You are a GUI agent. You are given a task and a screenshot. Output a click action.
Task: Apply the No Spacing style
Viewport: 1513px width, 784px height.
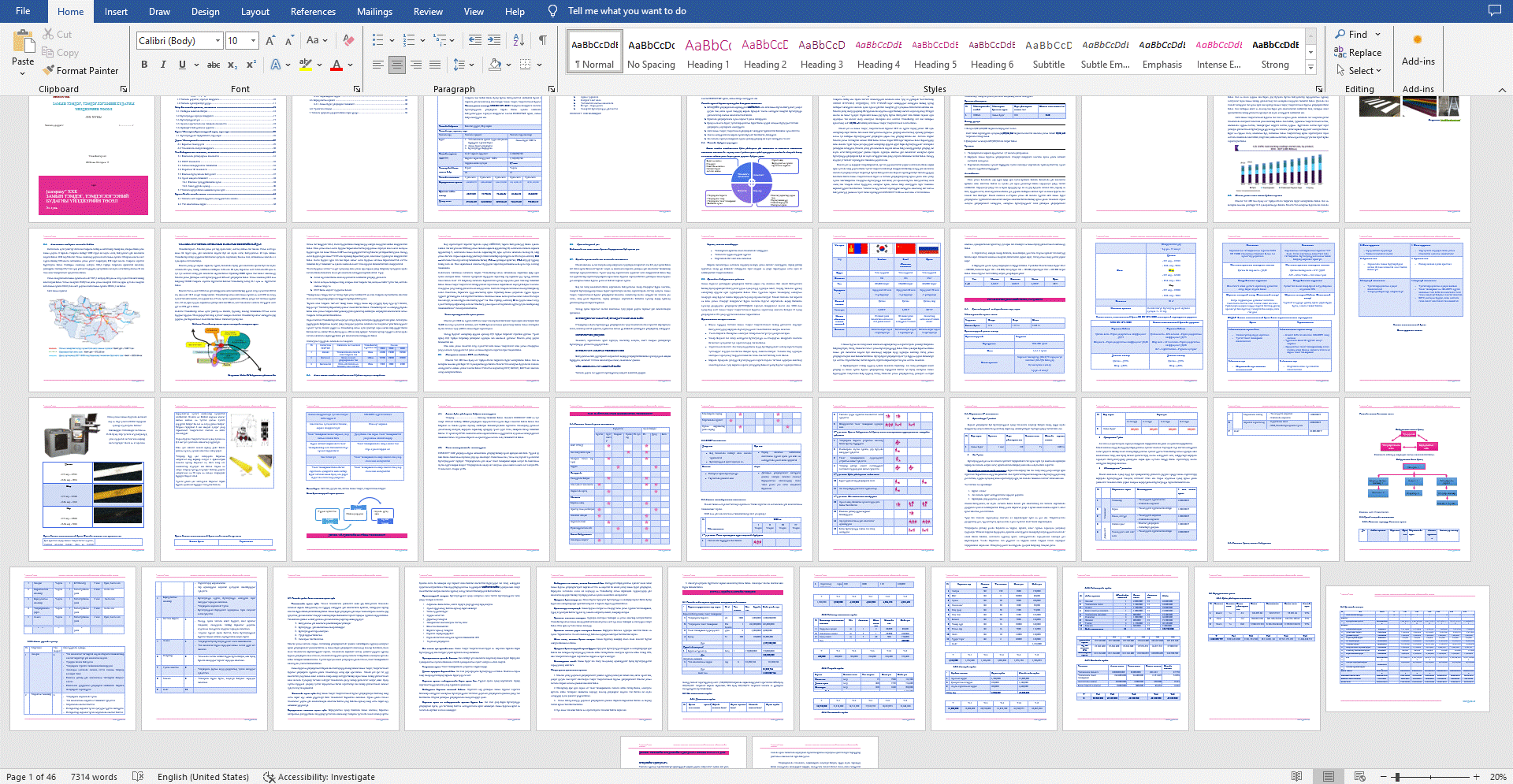tap(652, 54)
